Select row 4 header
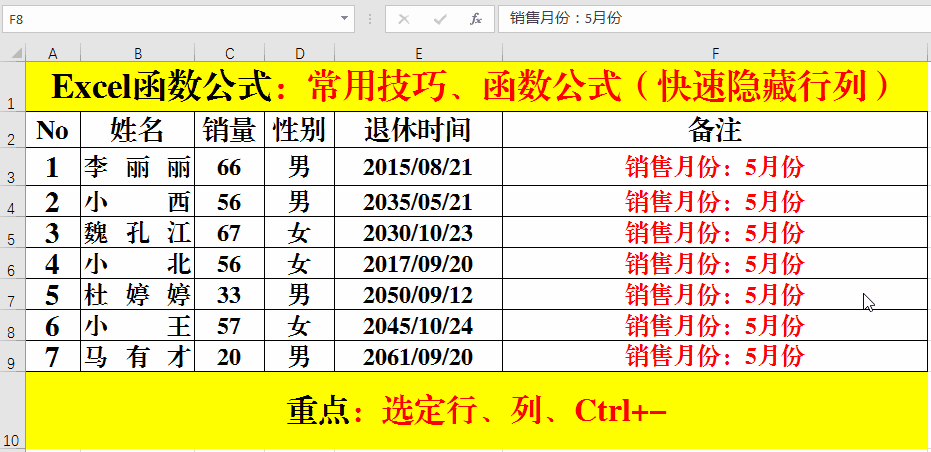This screenshot has width=931, height=452. (12, 201)
